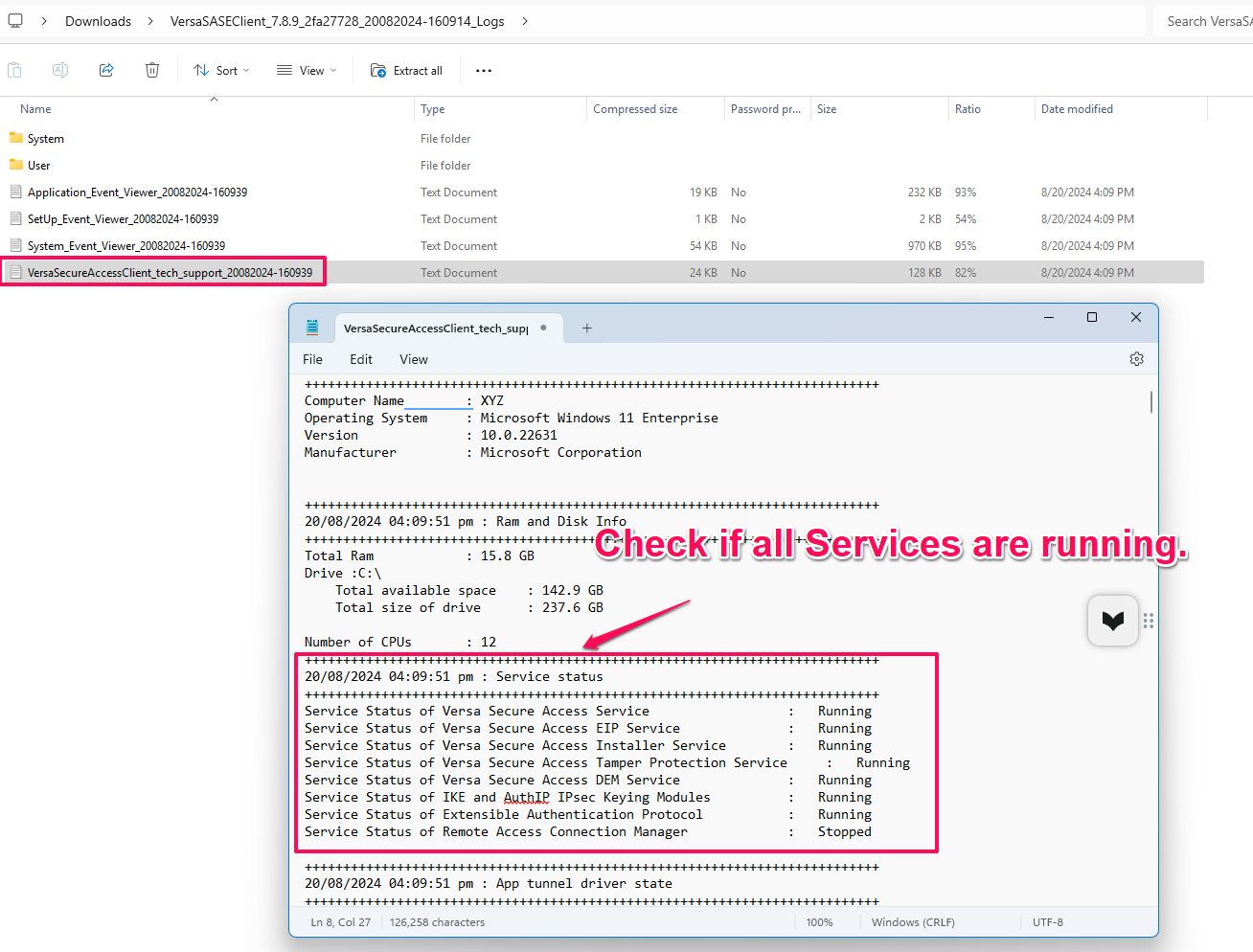1253x952 pixels.
Task: Open the See more ellipsis menu
Action: tap(484, 70)
